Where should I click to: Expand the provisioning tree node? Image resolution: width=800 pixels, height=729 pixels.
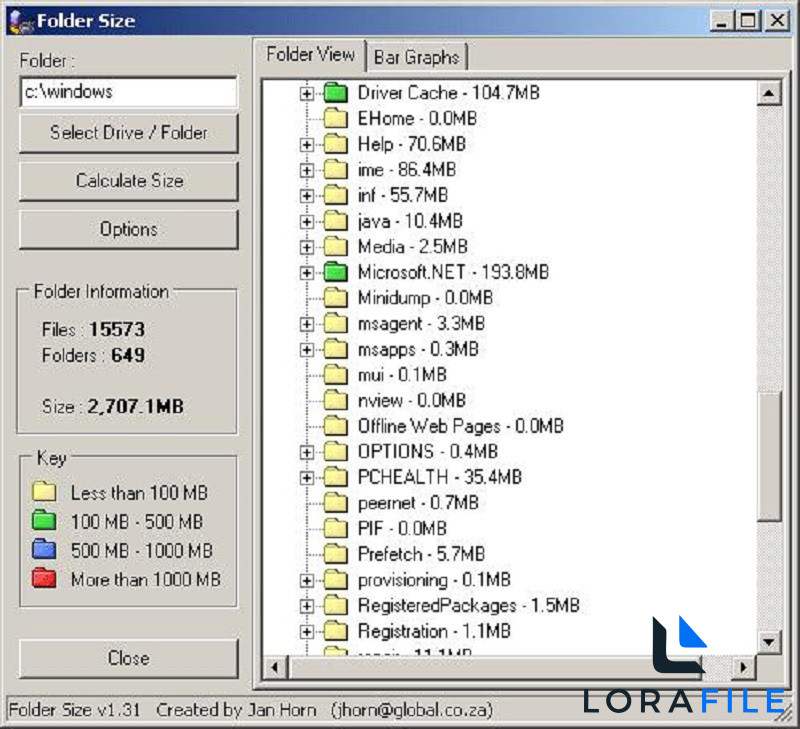[307, 581]
